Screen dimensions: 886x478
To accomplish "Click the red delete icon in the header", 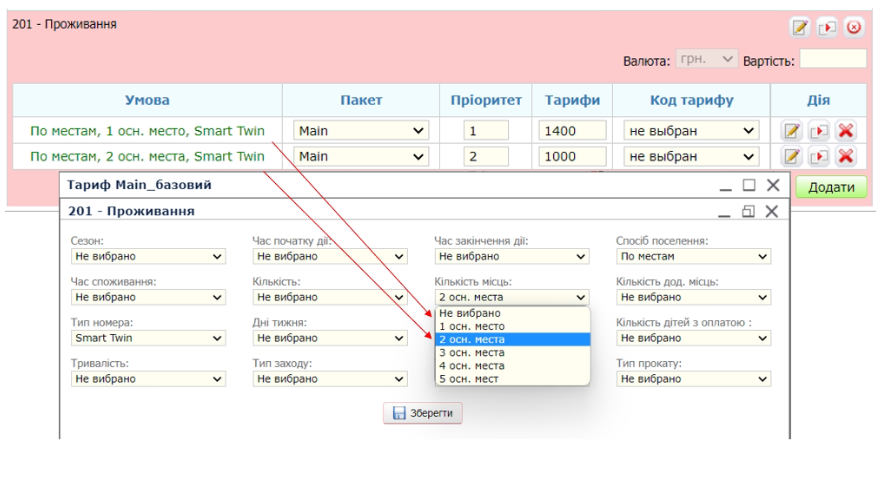I will [853, 27].
